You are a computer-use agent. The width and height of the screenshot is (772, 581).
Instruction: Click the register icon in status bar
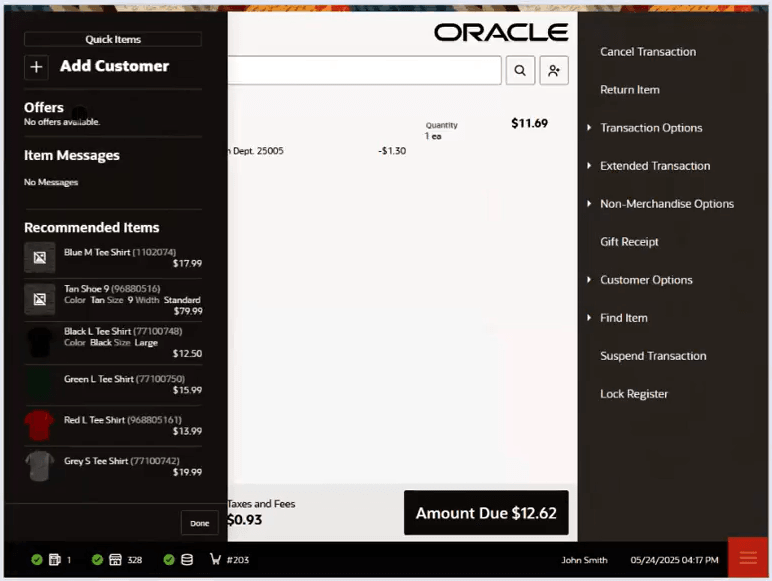click(55, 559)
